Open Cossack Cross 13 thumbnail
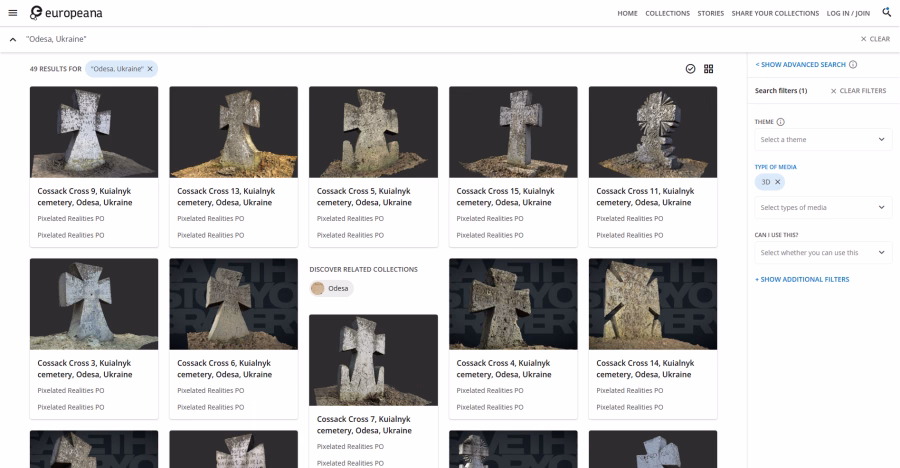This screenshot has height=468, width=900. (234, 132)
